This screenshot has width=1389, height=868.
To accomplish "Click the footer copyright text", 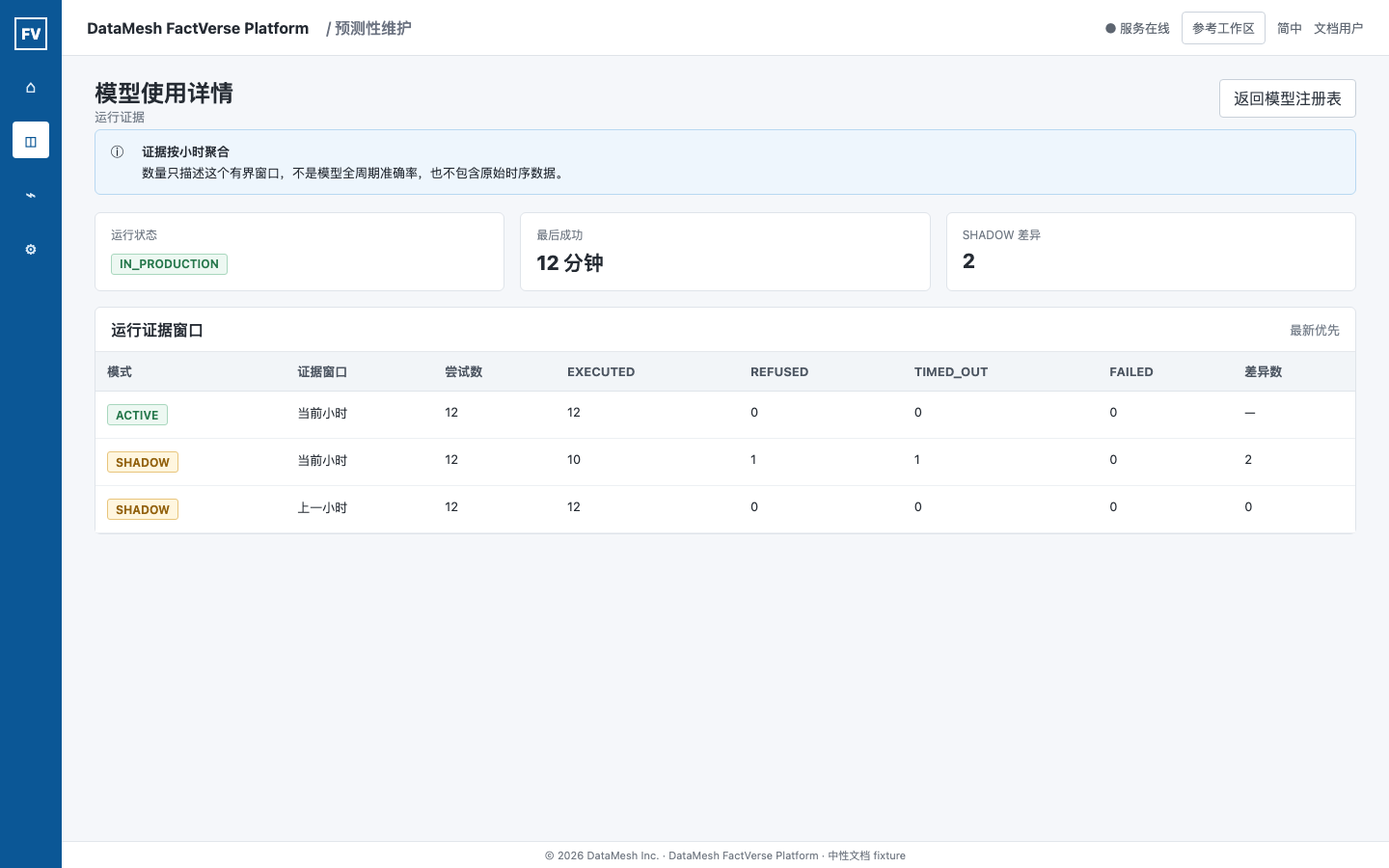I will coord(725,855).
